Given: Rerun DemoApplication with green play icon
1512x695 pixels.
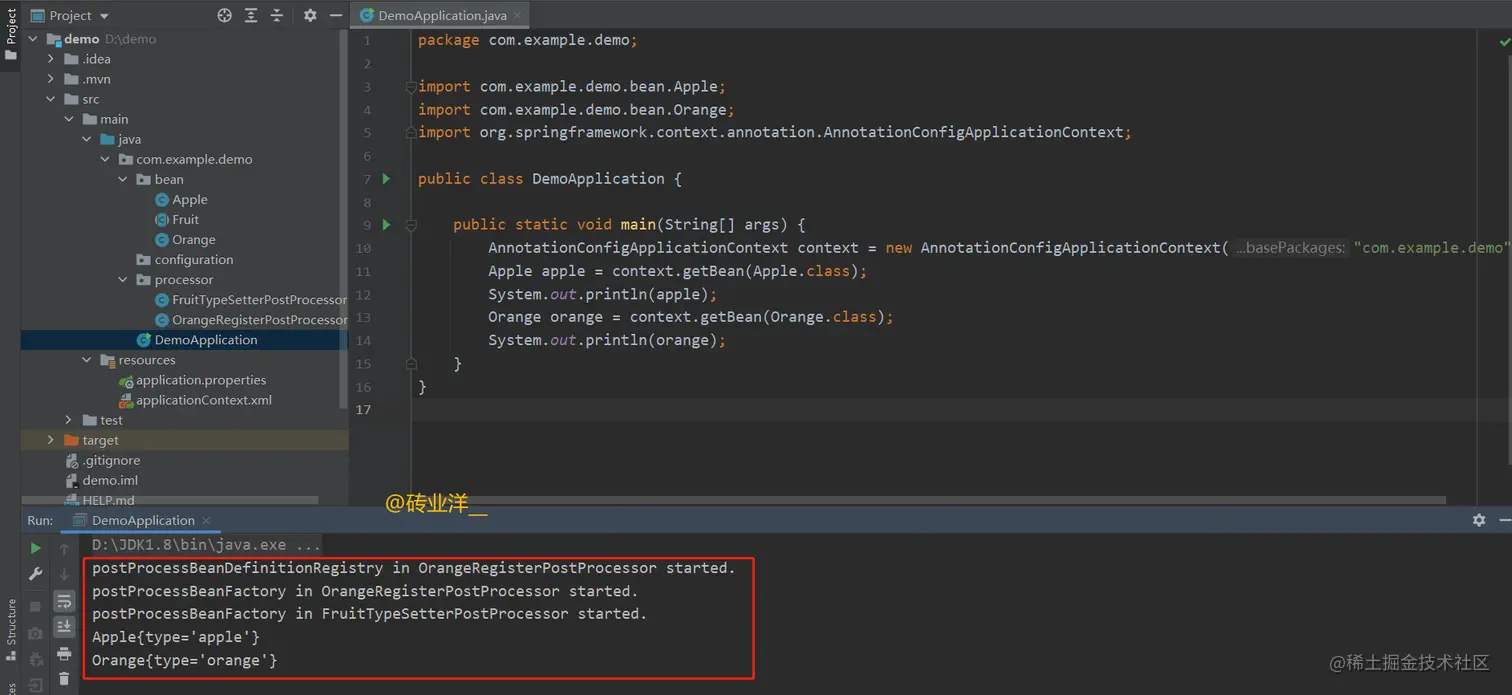Looking at the screenshot, I should tap(36, 548).
